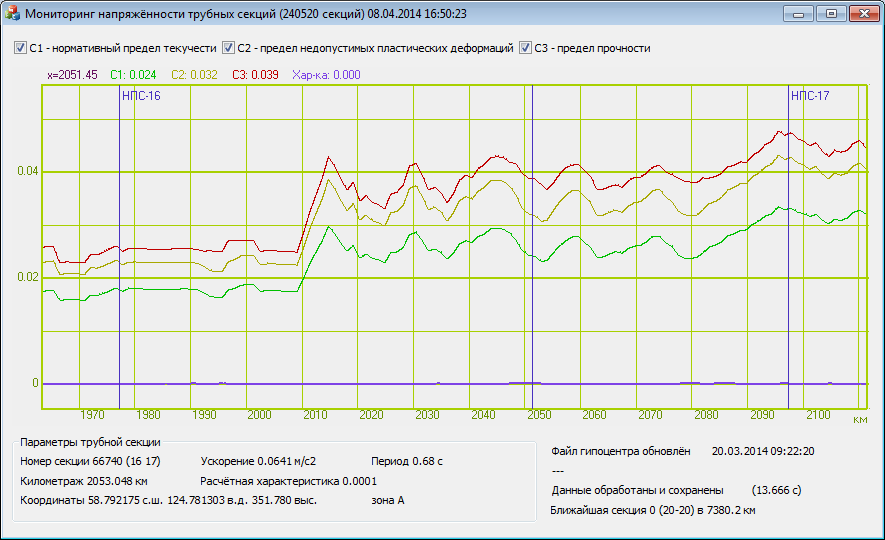The height and width of the screenshot is (540, 885).
Task: Click the application icon in the title bar
Action: click(x=12, y=14)
